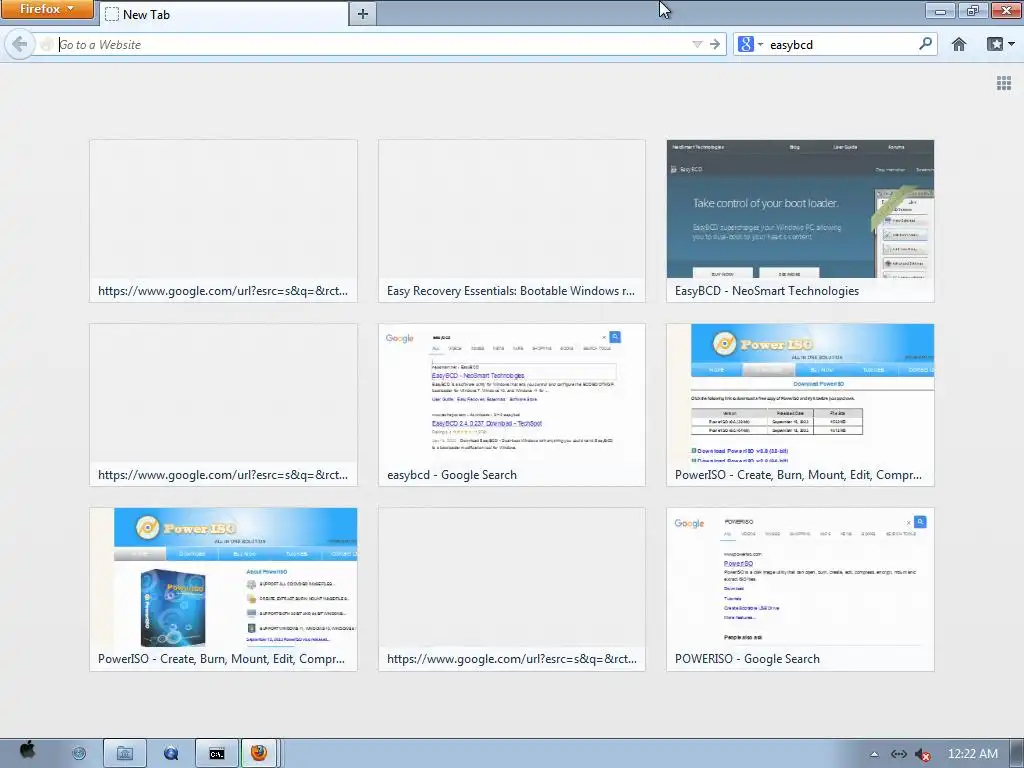Open a new tab with the plus button
Image resolution: width=1024 pixels, height=768 pixels.
[x=362, y=14]
